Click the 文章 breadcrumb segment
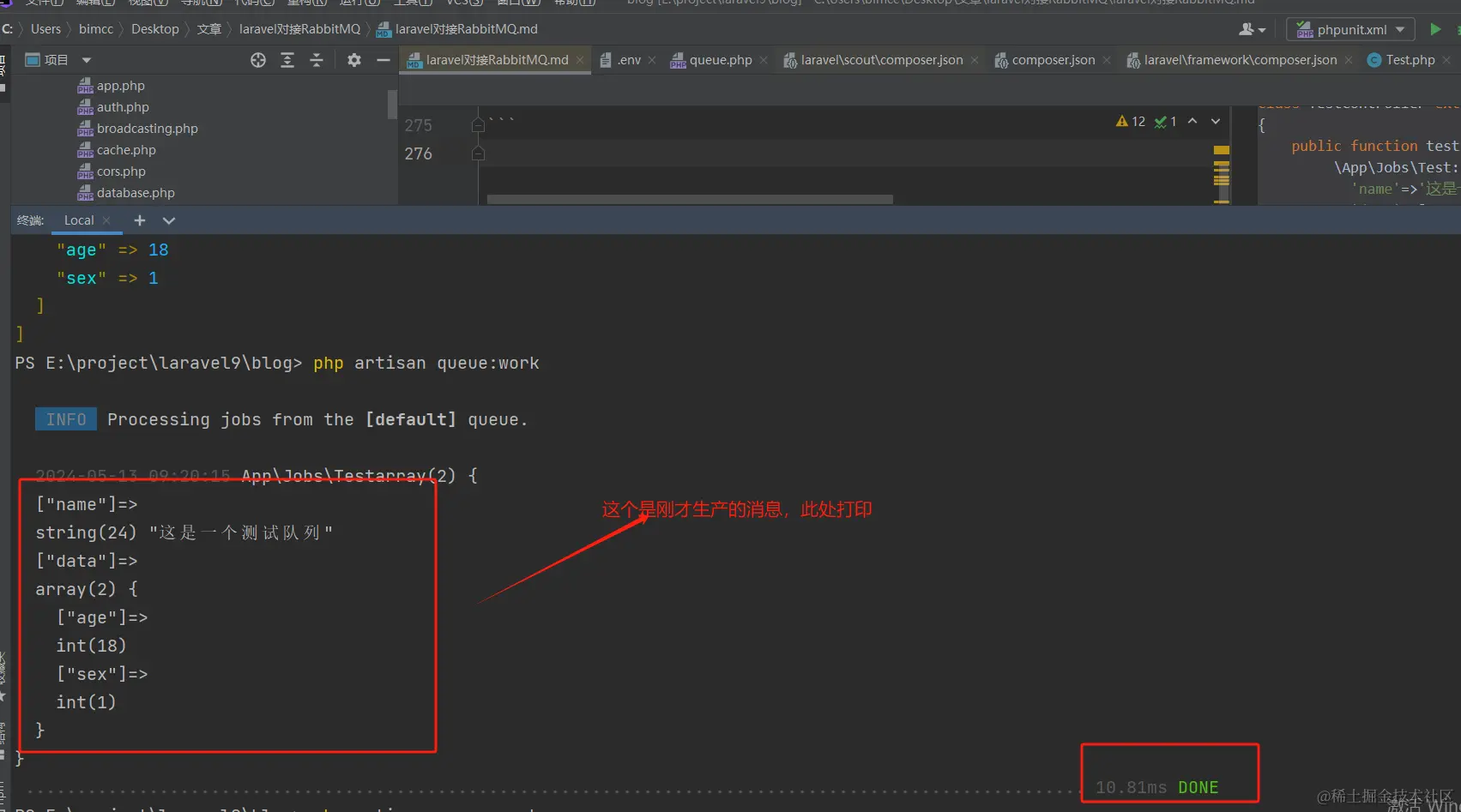1461x812 pixels. [x=209, y=29]
